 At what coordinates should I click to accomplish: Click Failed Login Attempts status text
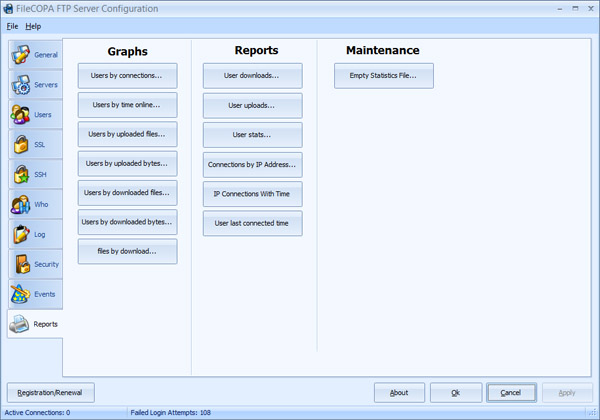tap(171, 413)
